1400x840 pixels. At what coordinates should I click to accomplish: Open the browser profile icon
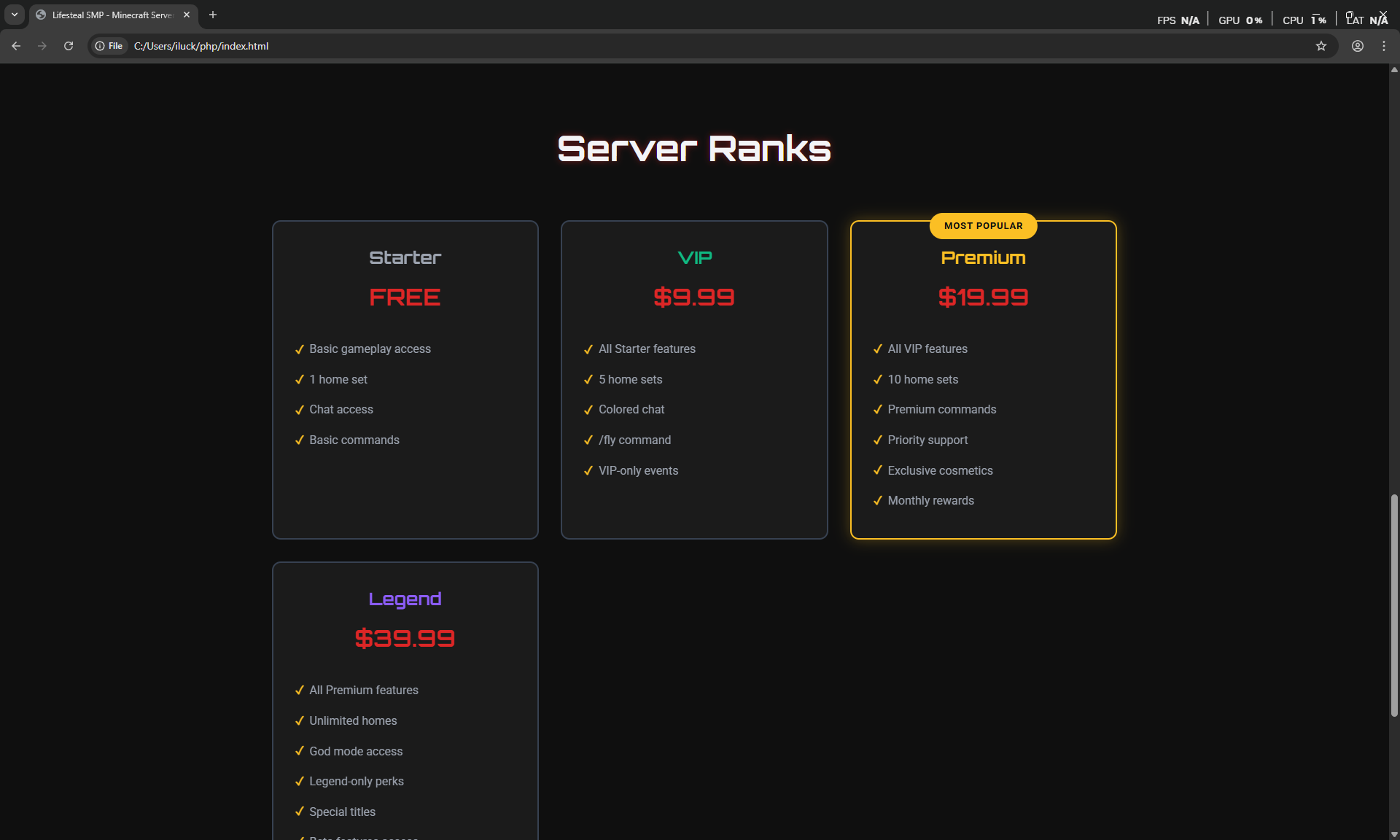pos(1357,46)
